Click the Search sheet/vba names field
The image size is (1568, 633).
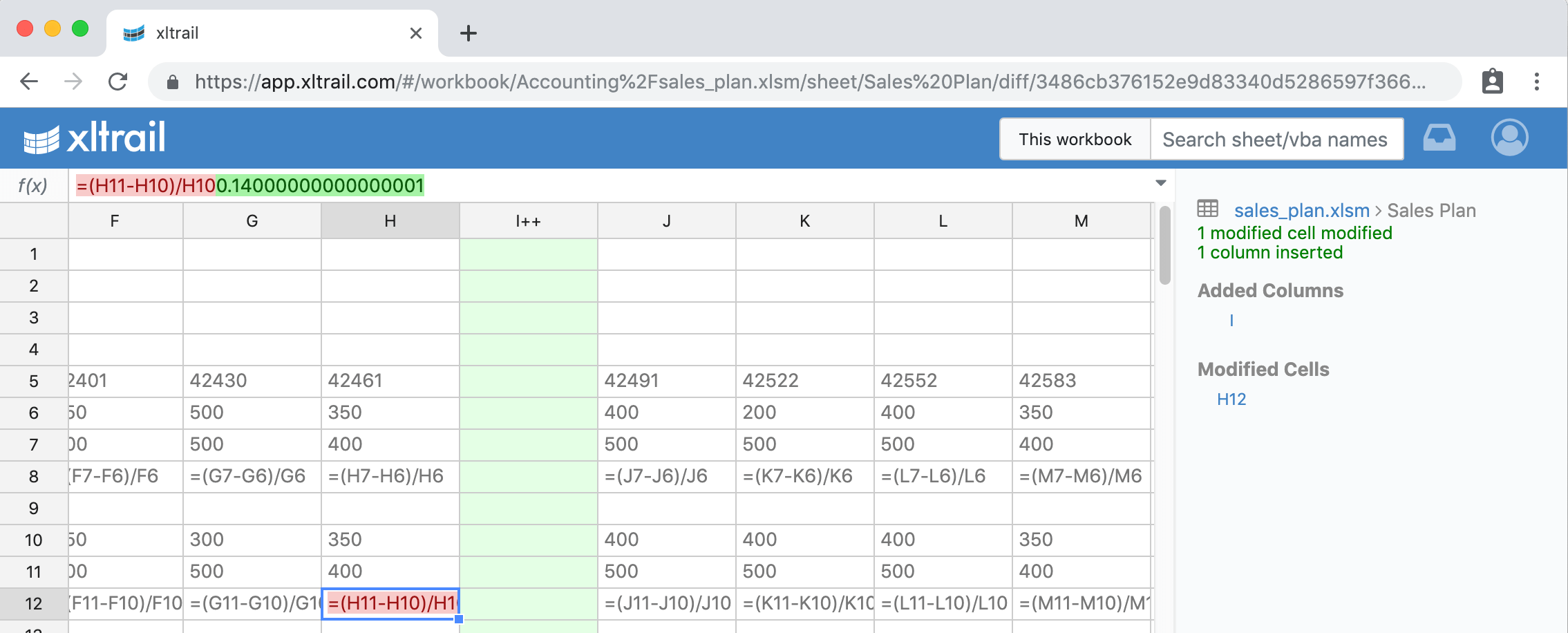(1275, 139)
